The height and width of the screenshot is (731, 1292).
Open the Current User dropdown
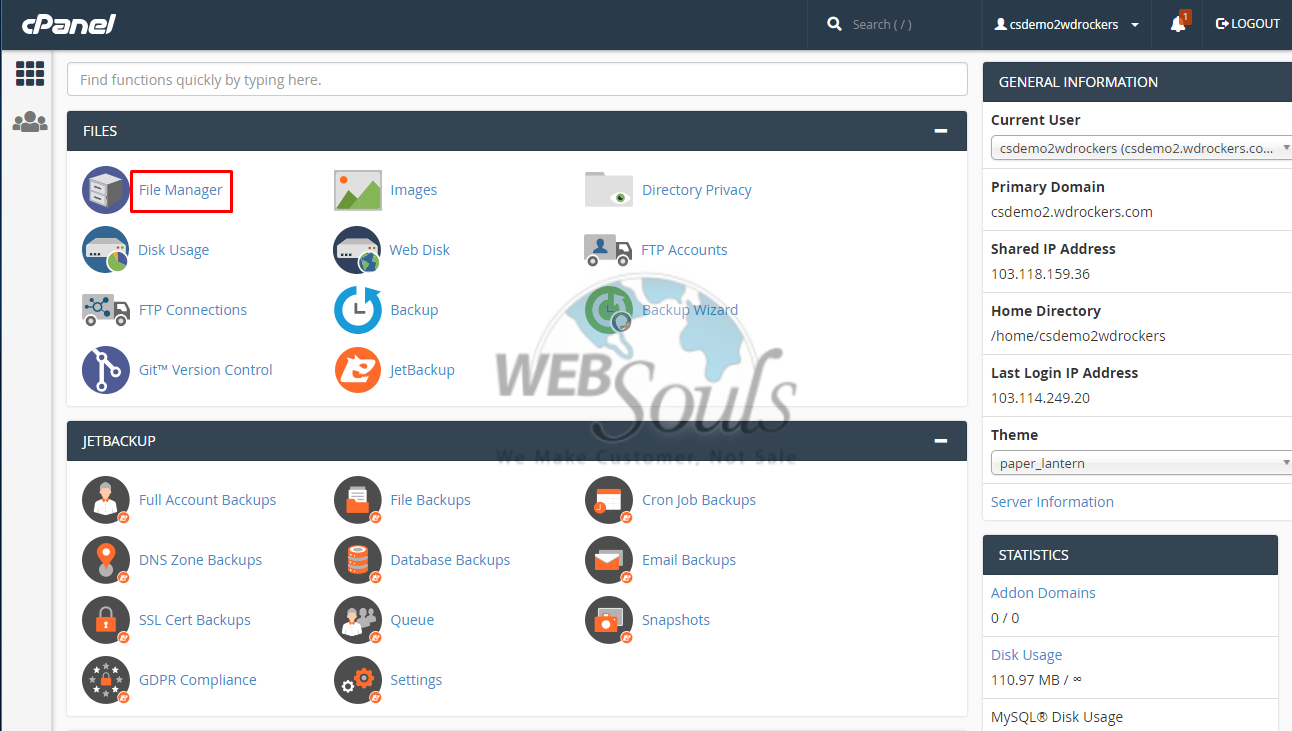tap(1141, 148)
